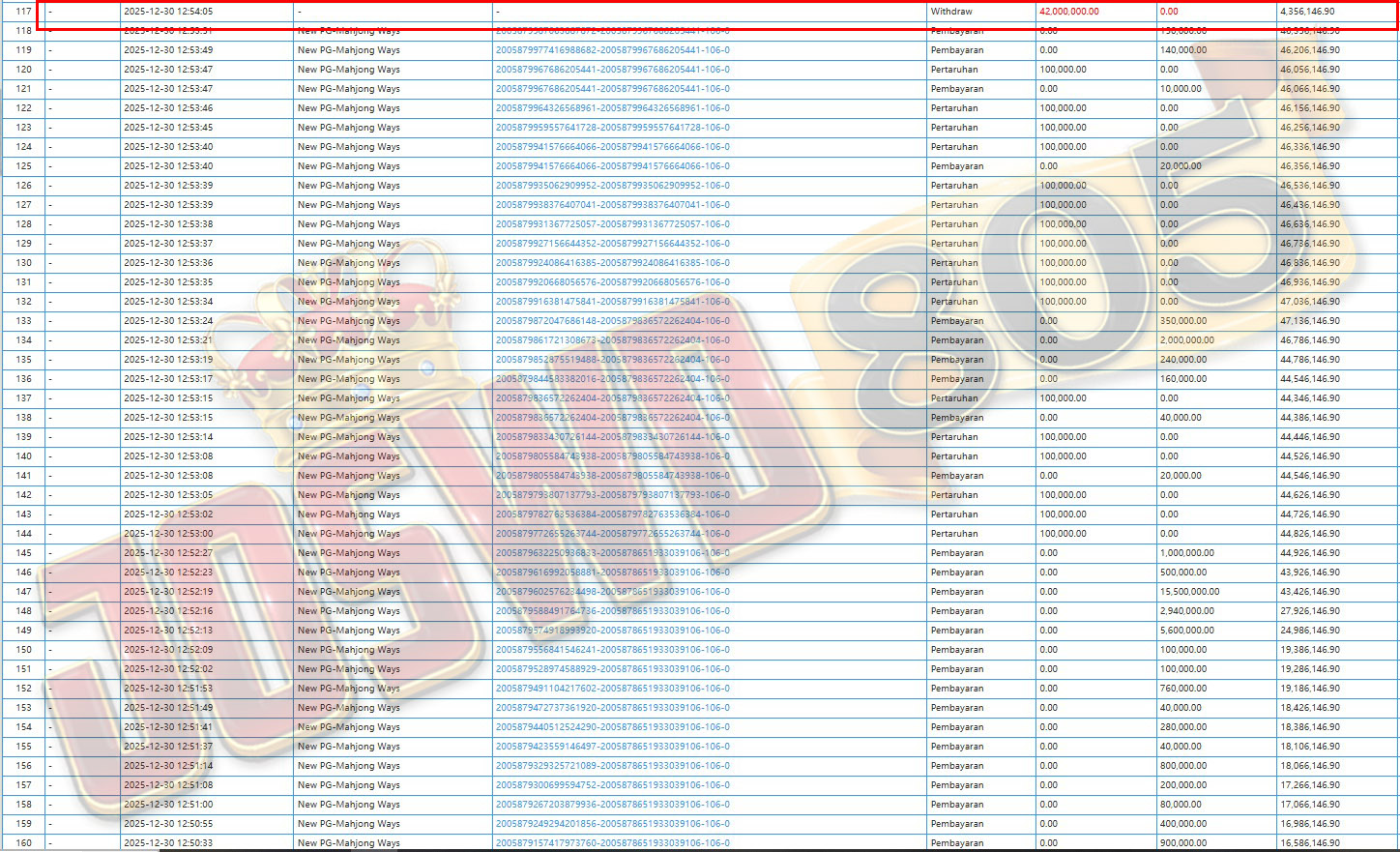Click the 15,500,000.00 payout amount cell

tap(1189, 592)
